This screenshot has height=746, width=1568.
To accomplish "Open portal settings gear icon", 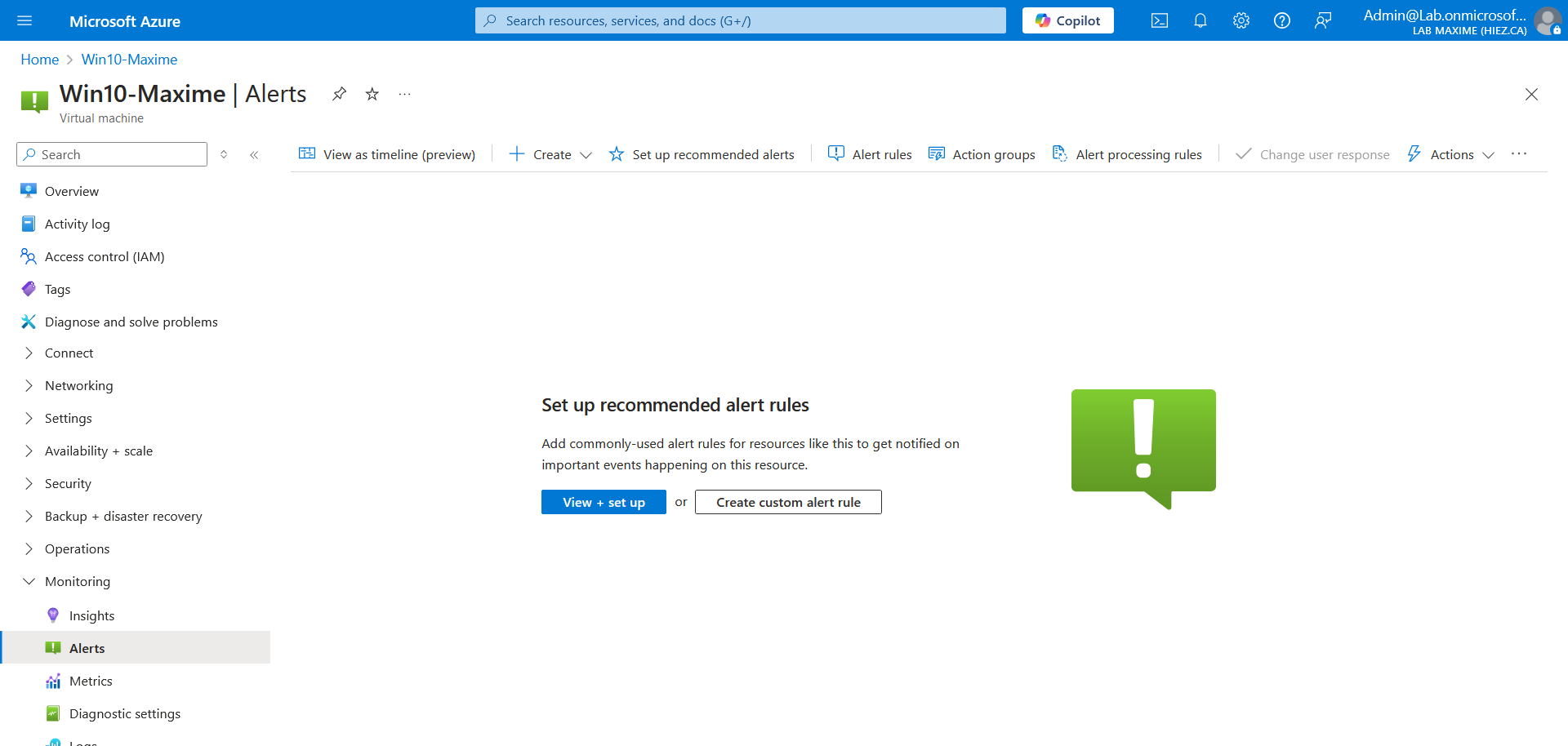I will tap(1241, 20).
